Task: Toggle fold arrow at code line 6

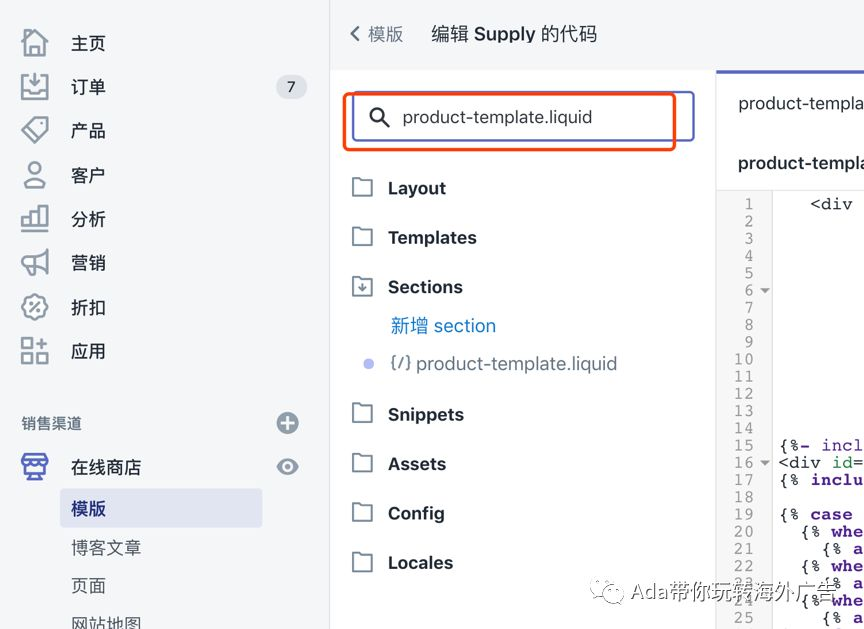Action: [x=765, y=290]
